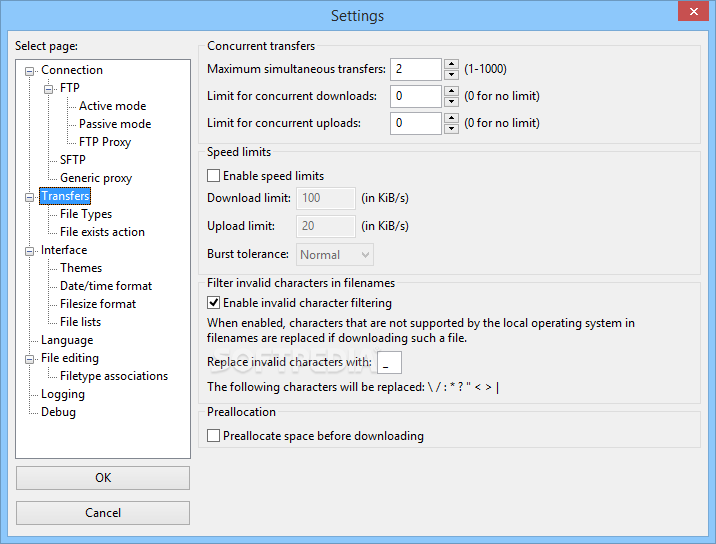Select the Connection page

point(72,70)
